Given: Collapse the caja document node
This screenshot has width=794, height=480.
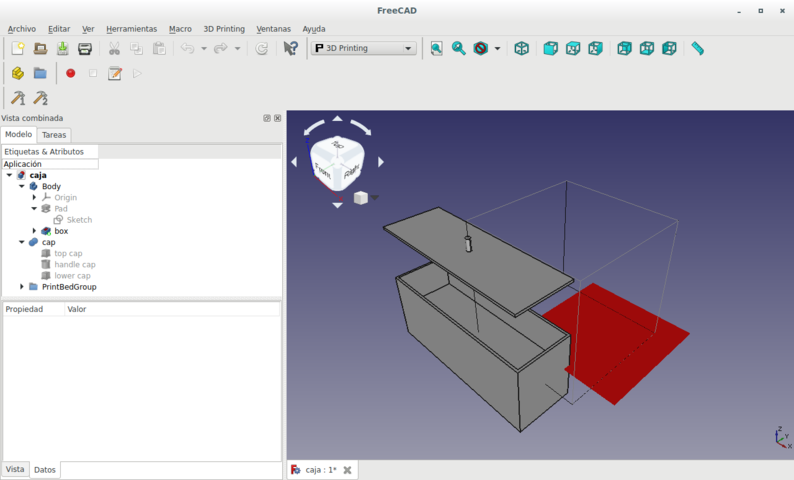Looking at the screenshot, I should tap(9, 175).
